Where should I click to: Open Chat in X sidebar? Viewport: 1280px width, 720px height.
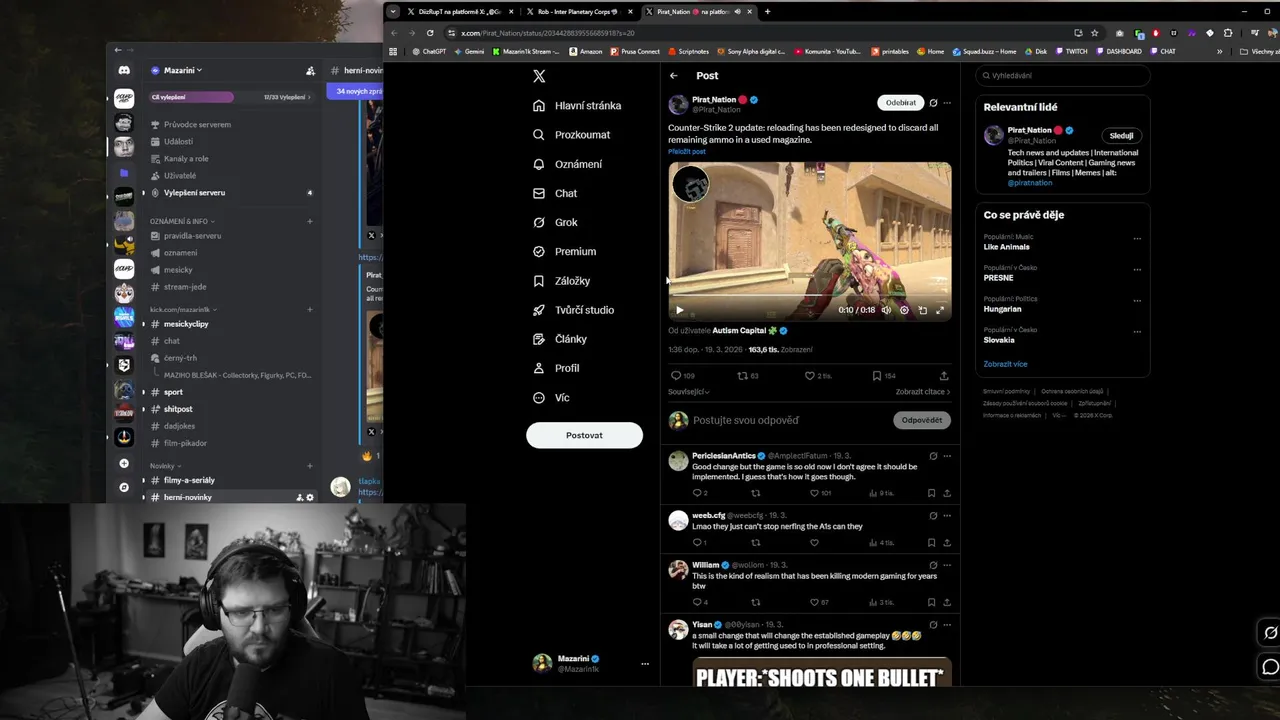[x=555, y=193]
